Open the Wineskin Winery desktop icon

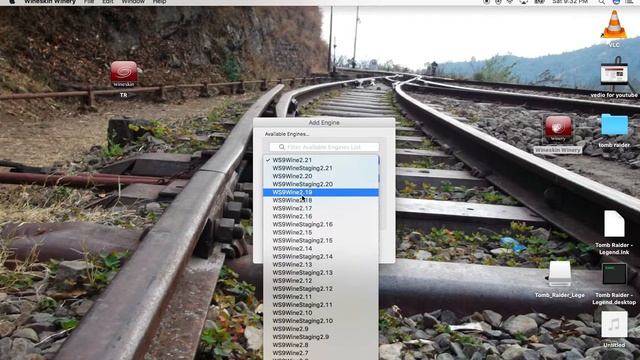558,129
